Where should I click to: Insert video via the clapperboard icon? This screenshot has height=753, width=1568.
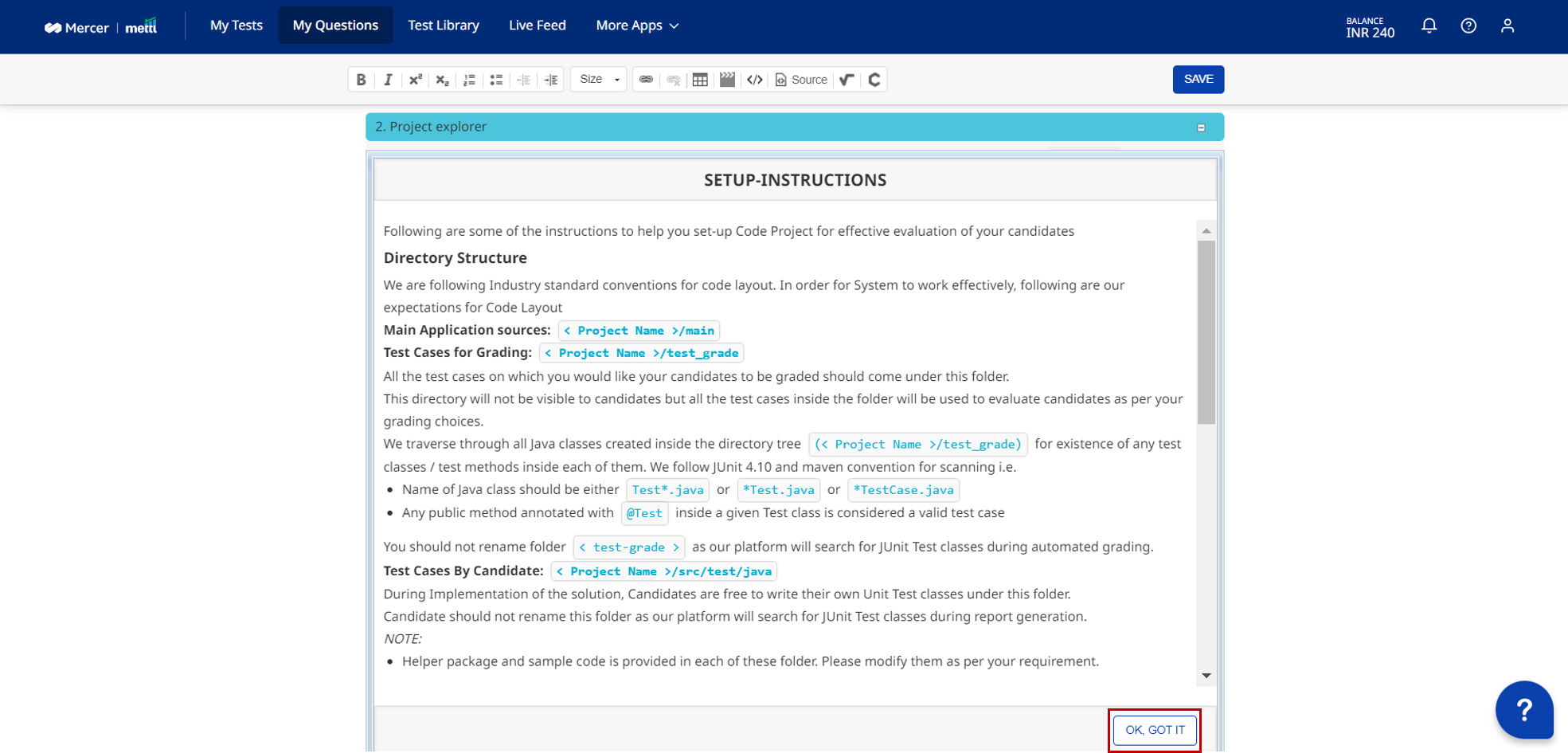(x=728, y=80)
